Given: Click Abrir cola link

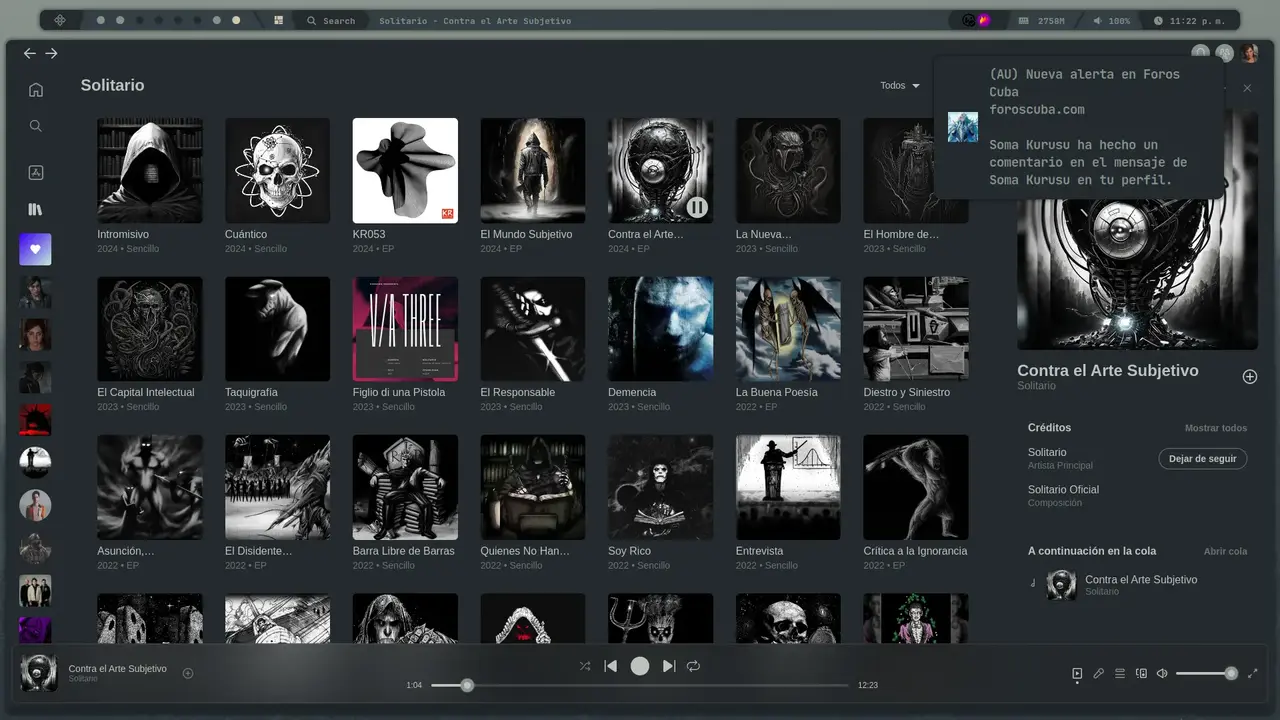Looking at the screenshot, I should point(1226,551).
